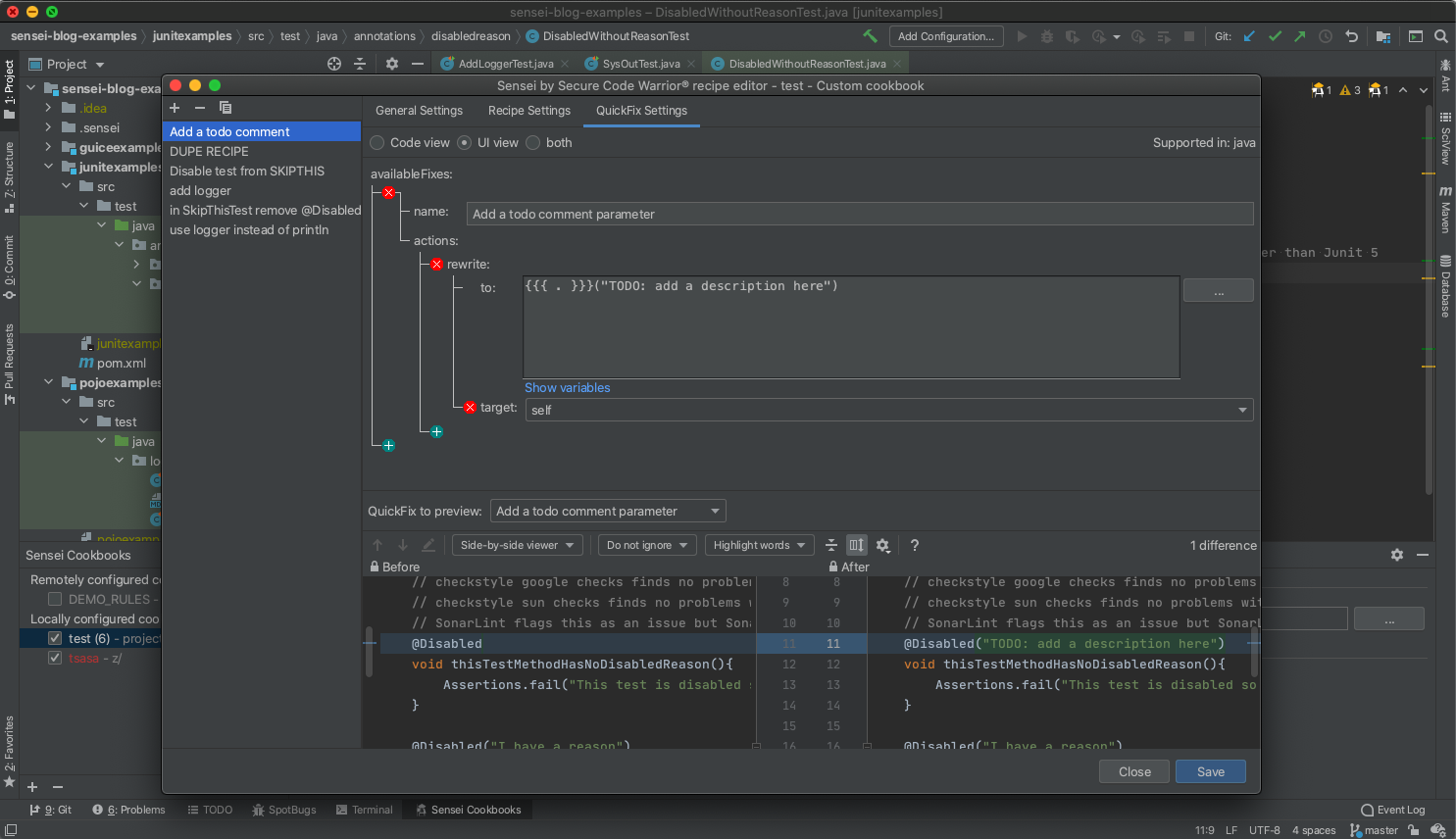Add new action with green plus icon
1456x839 pixels.
[436, 431]
